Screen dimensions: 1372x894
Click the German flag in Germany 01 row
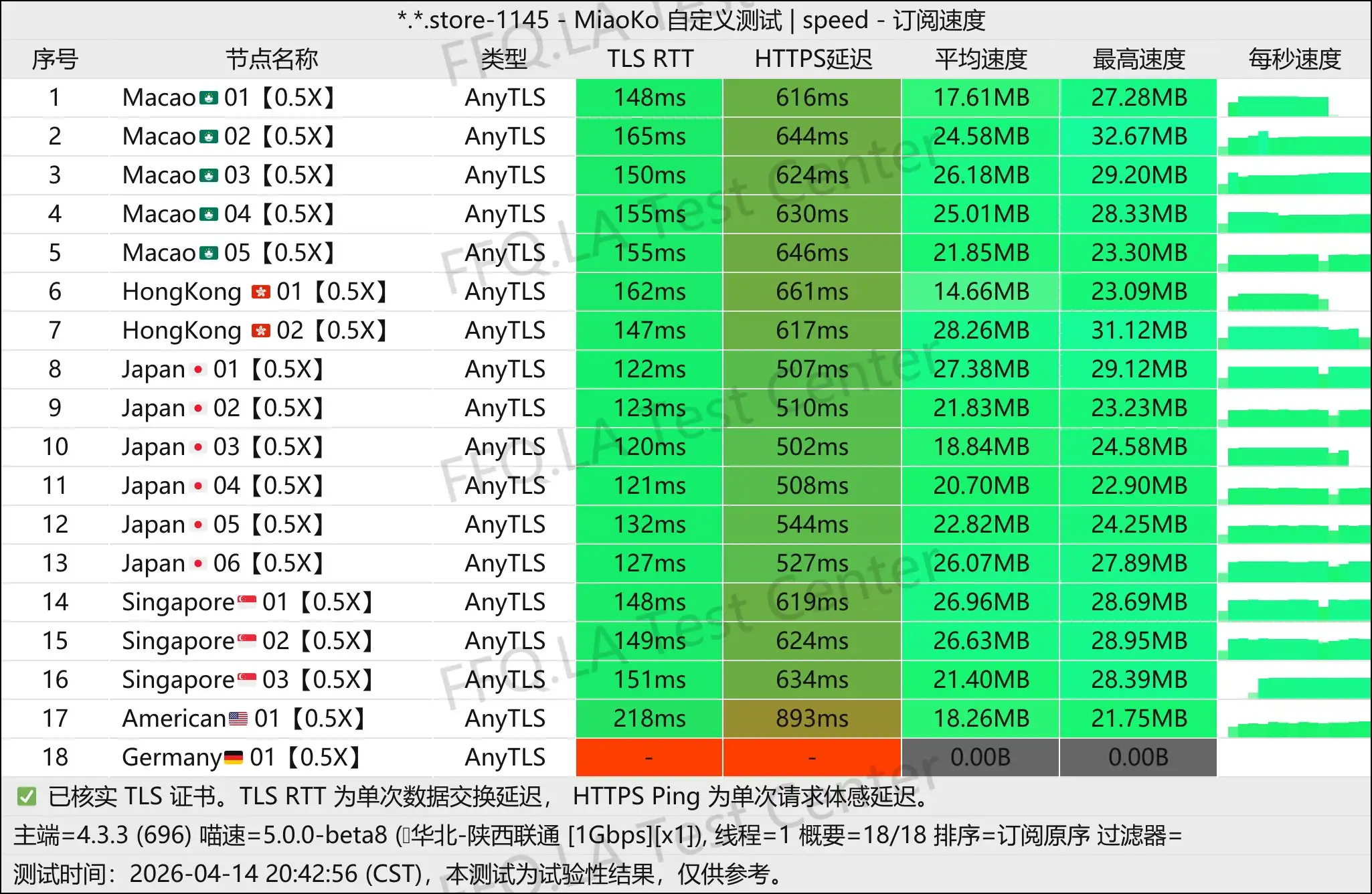click(234, 757)
